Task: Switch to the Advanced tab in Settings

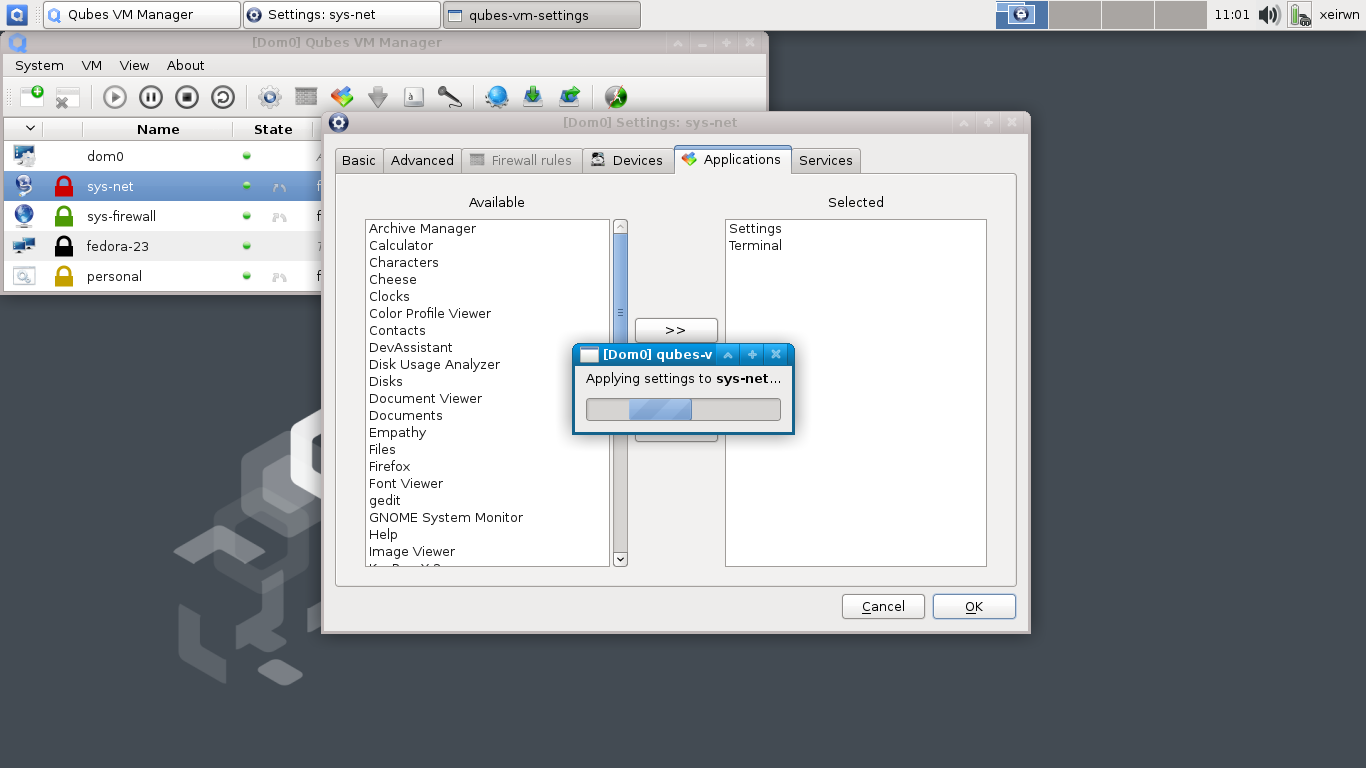Action: 422,160
